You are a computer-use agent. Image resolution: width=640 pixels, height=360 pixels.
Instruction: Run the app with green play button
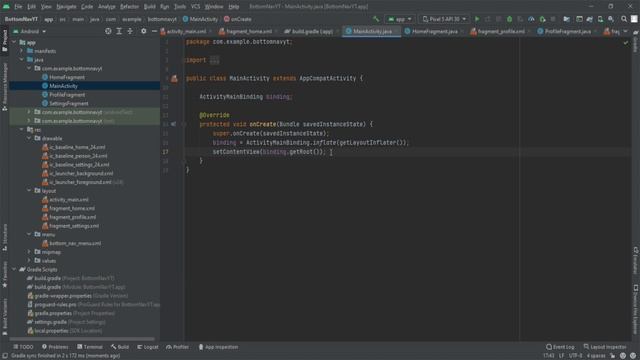[x=477, y=19]
